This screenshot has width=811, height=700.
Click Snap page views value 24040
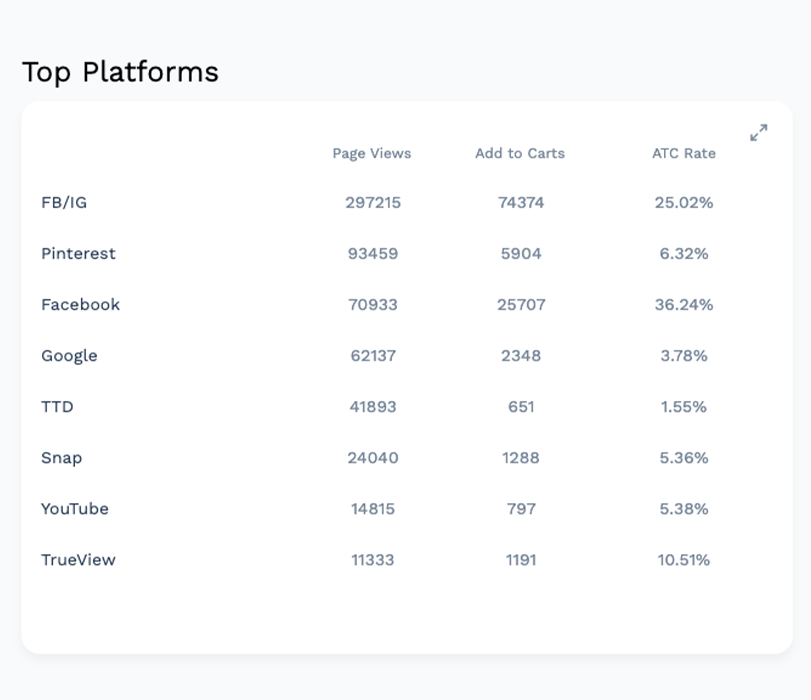point(373,458)
